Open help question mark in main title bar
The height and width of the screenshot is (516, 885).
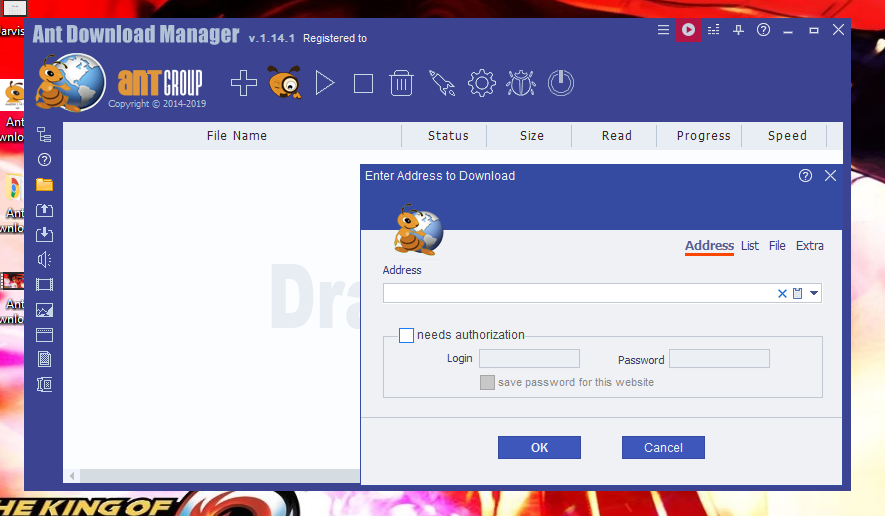763,29
